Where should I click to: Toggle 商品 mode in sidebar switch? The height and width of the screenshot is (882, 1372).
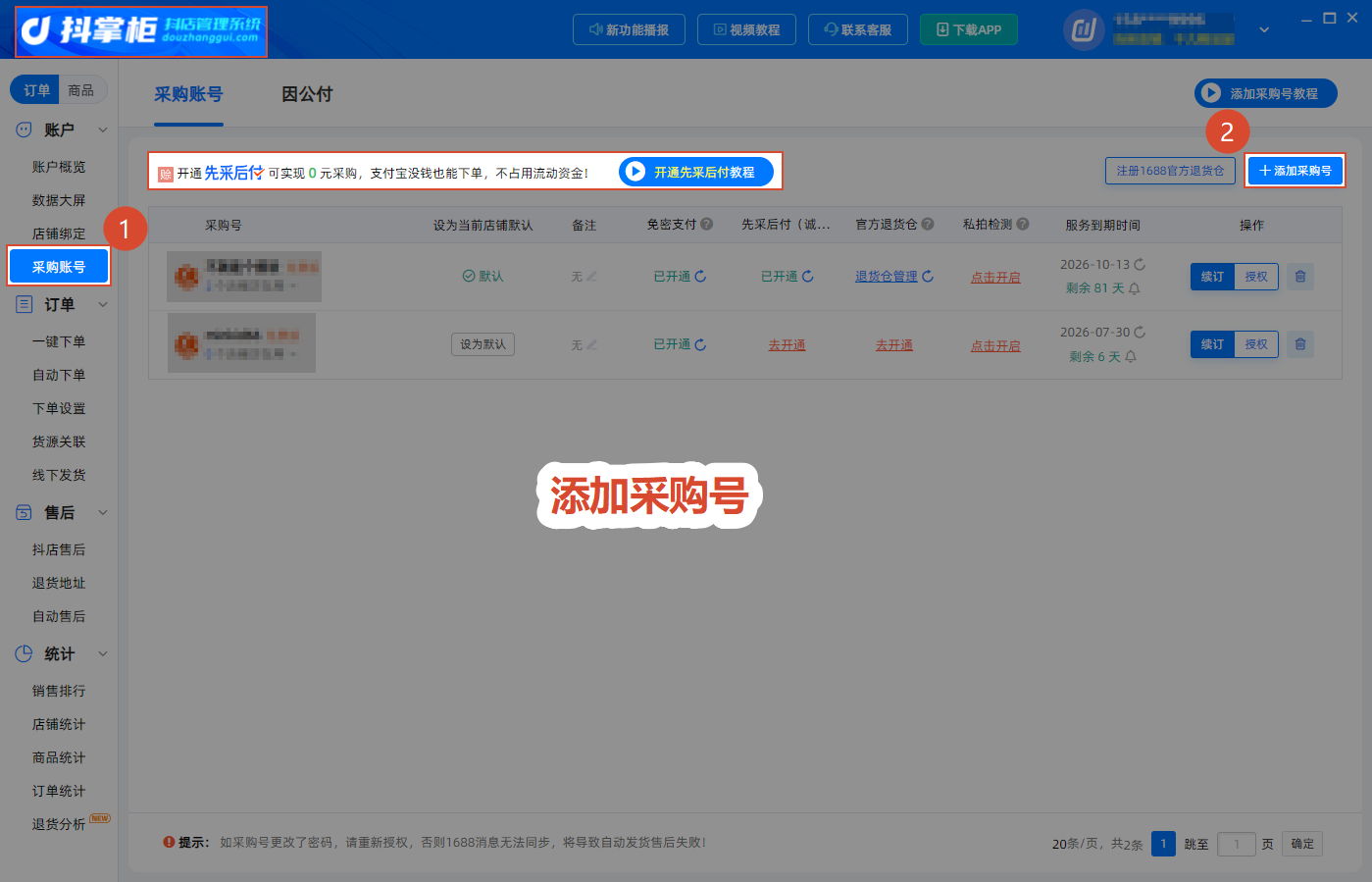point(81,90)
